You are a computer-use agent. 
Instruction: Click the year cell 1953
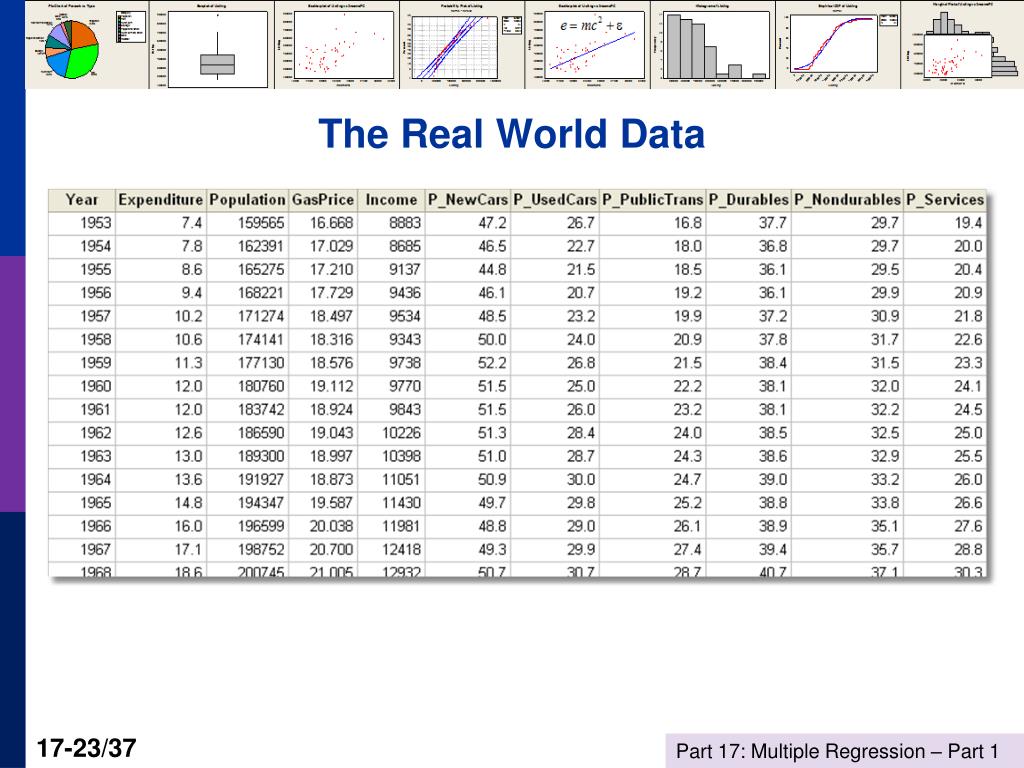tap(95, 223)
